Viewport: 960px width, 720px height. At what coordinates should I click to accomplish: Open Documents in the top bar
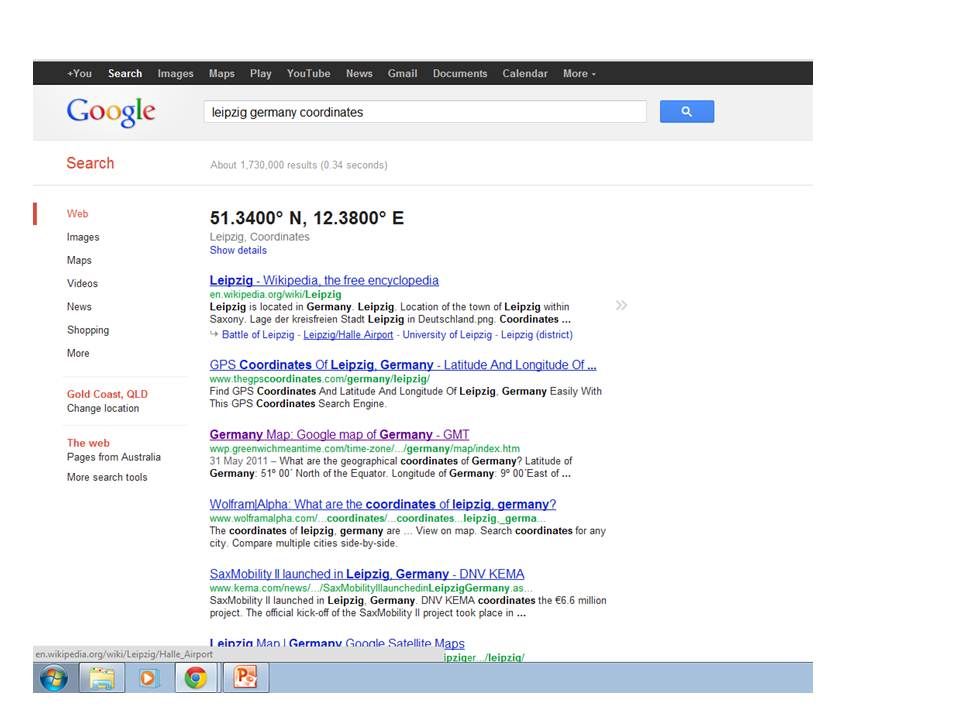(x=460, y=73)
